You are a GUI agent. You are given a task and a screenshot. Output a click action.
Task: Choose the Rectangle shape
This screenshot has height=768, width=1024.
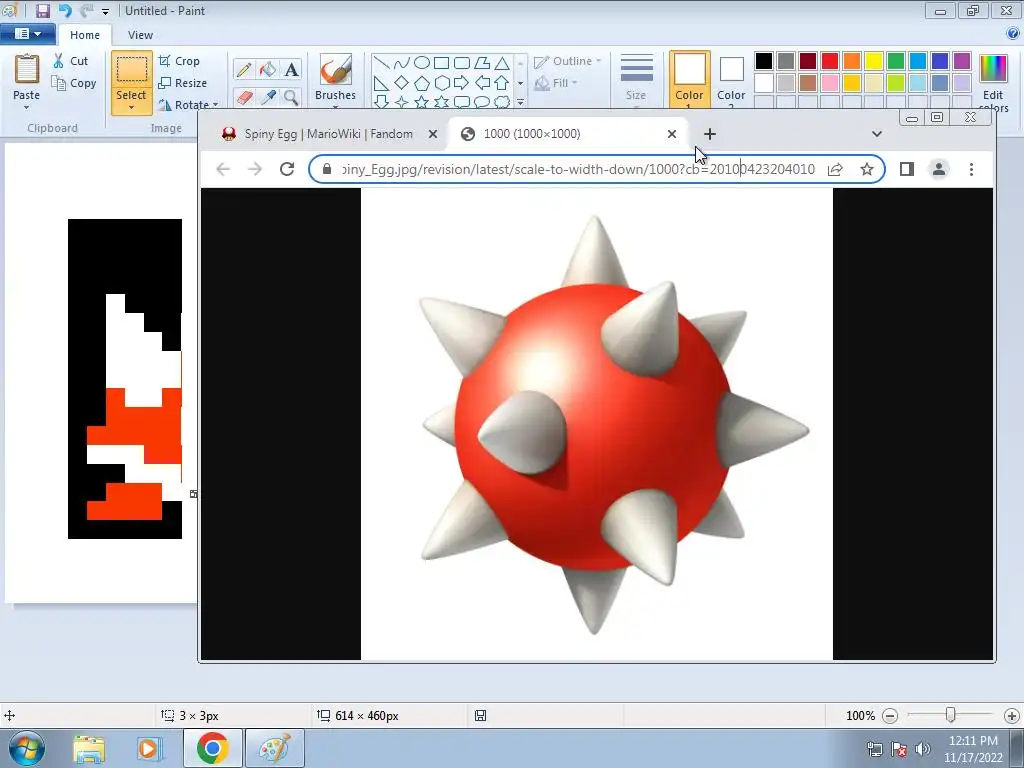441,63
